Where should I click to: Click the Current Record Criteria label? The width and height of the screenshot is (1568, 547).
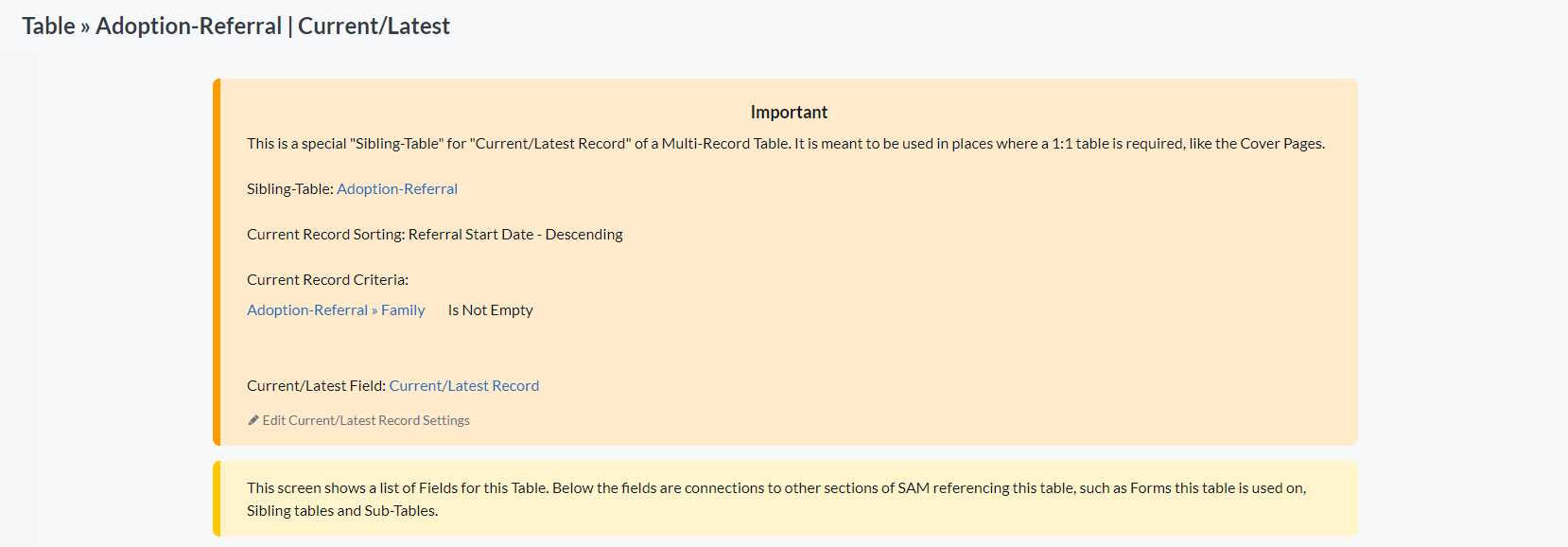(327, 279)
